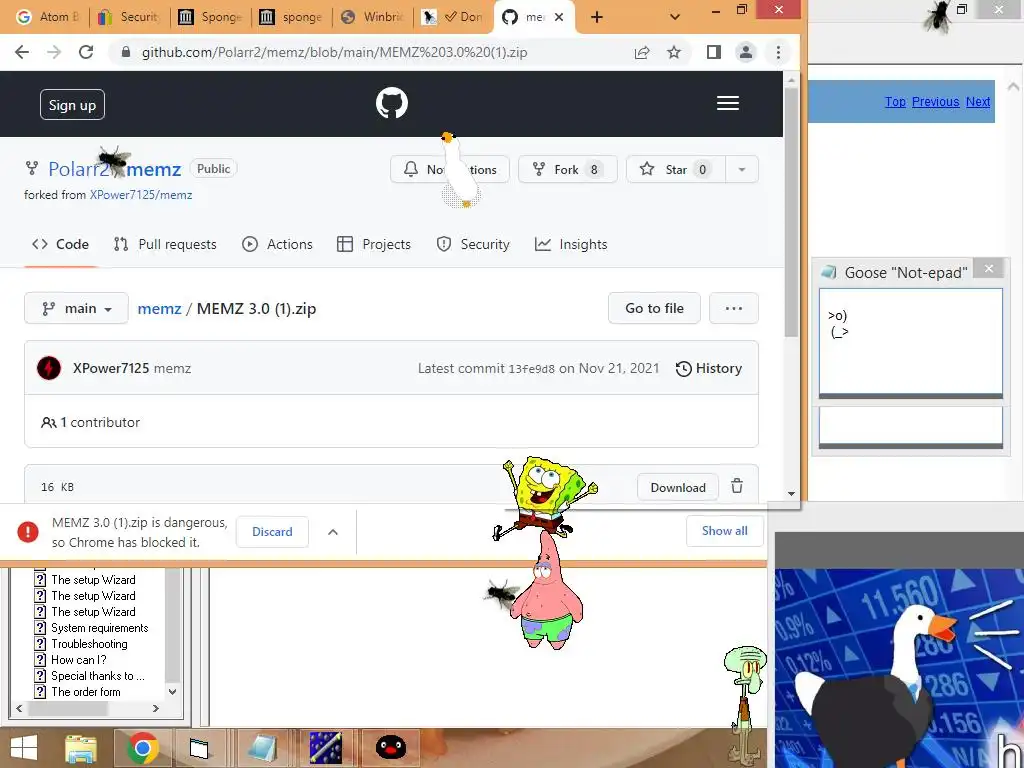
Task: Click the trash icon to delete file
Action: [x=737, y=487]
